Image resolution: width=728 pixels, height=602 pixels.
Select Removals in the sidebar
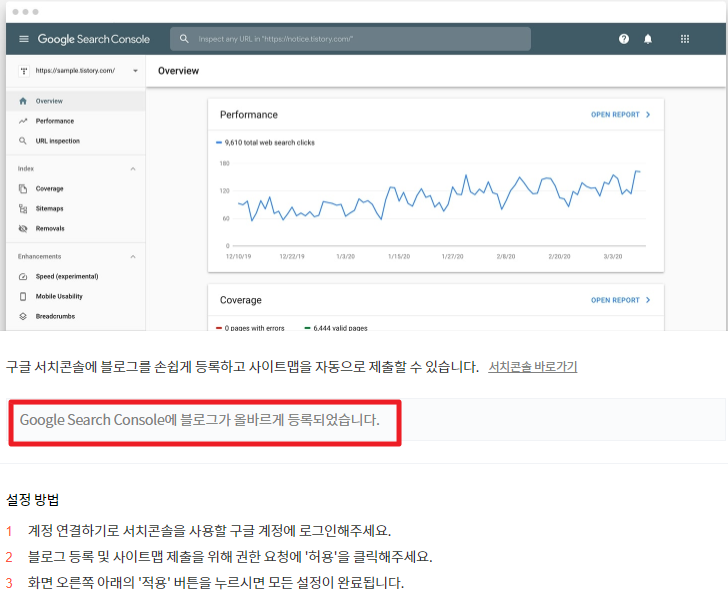click(x=76, y=228)
